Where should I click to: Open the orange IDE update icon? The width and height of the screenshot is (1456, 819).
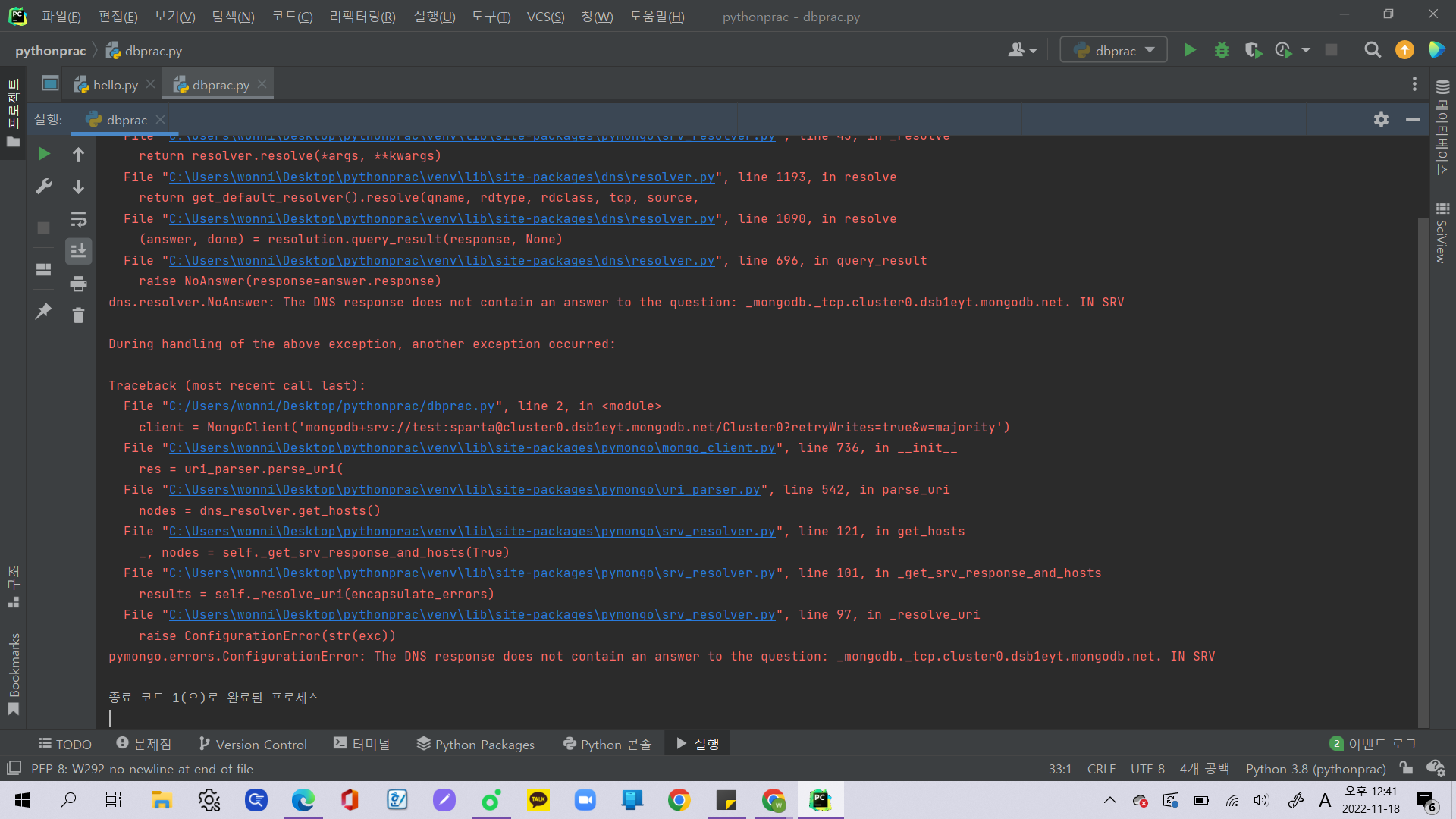(x=1404, y=50)
